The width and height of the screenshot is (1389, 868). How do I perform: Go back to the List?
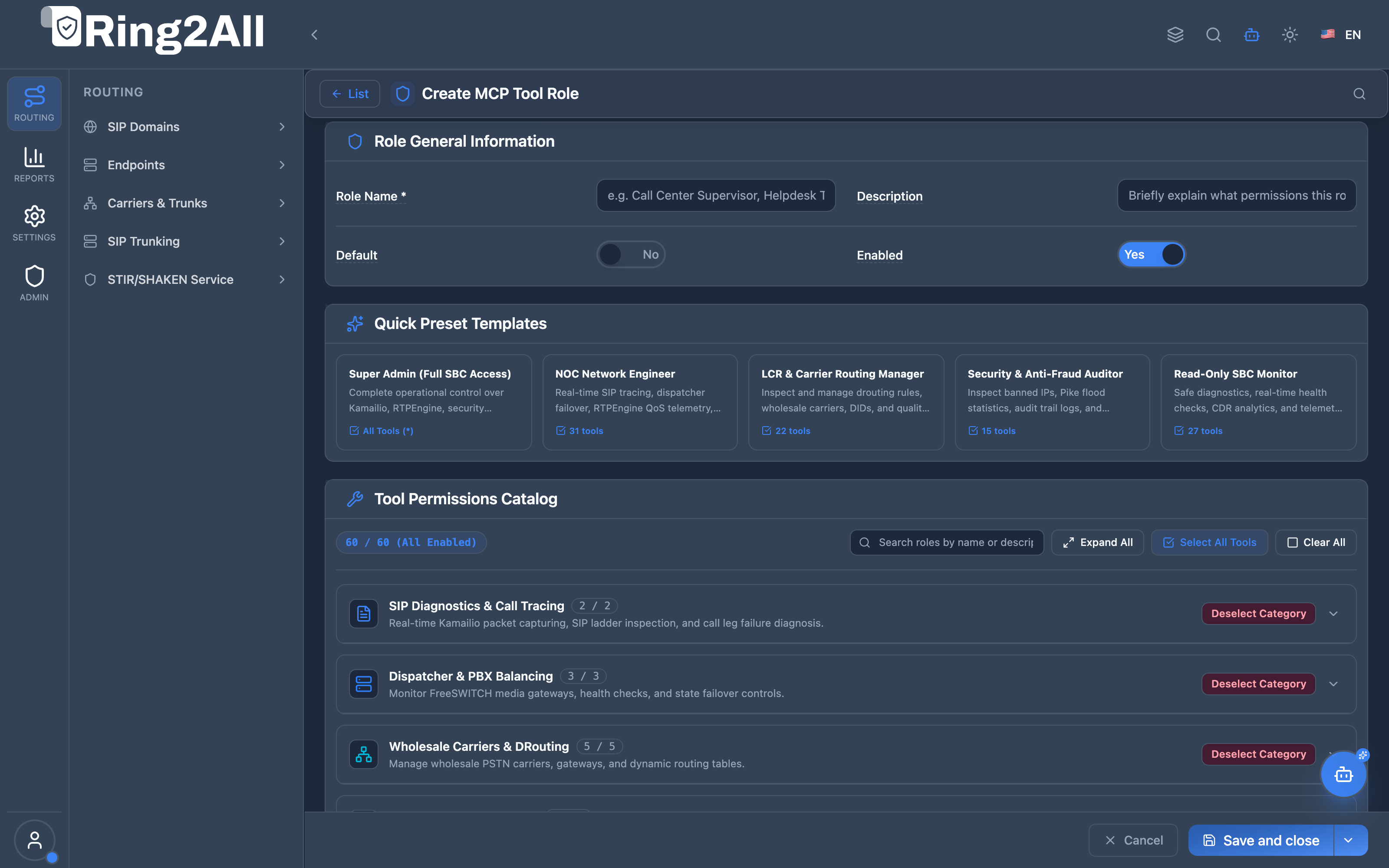click(349, 94)
